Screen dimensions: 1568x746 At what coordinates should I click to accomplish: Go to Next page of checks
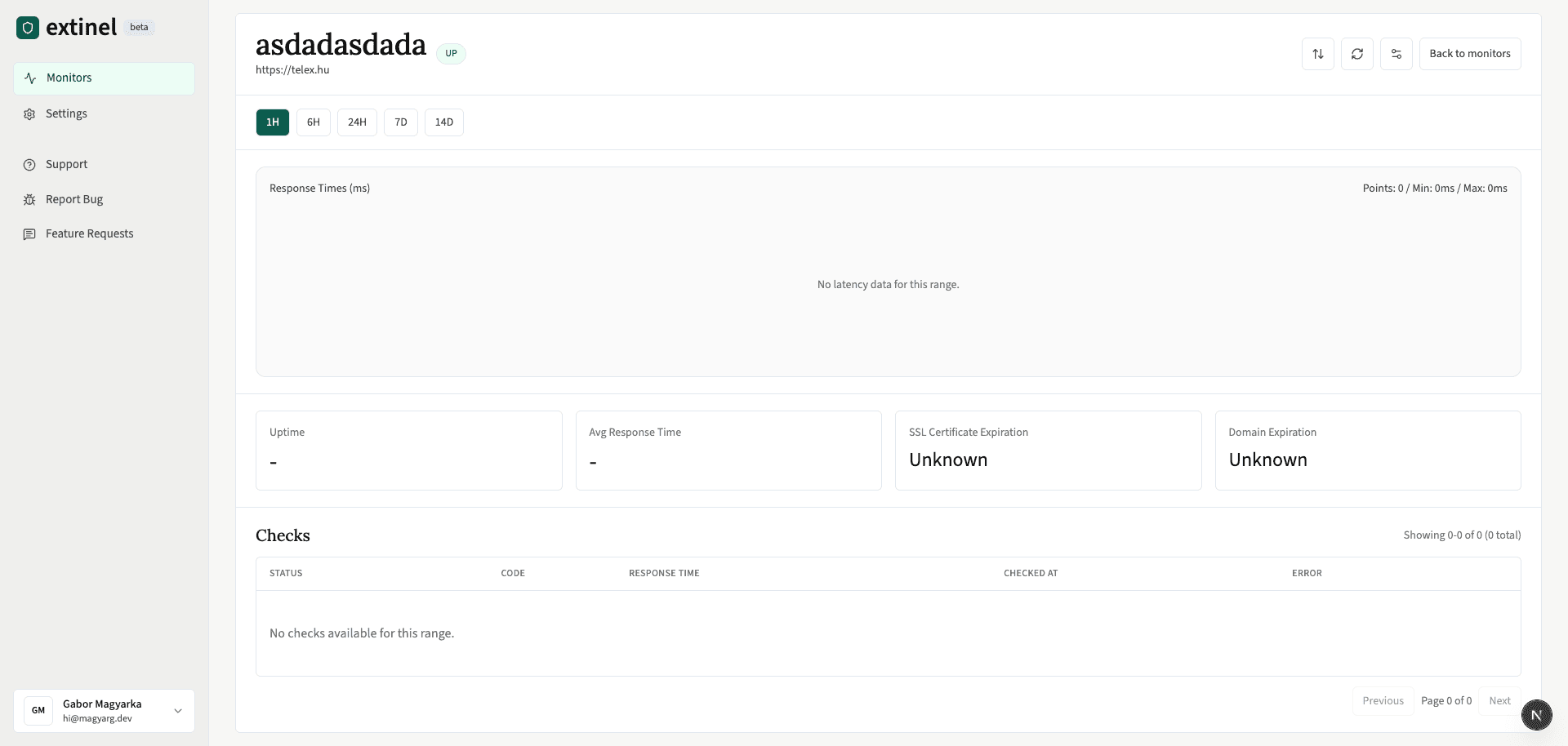[1499, 701]
